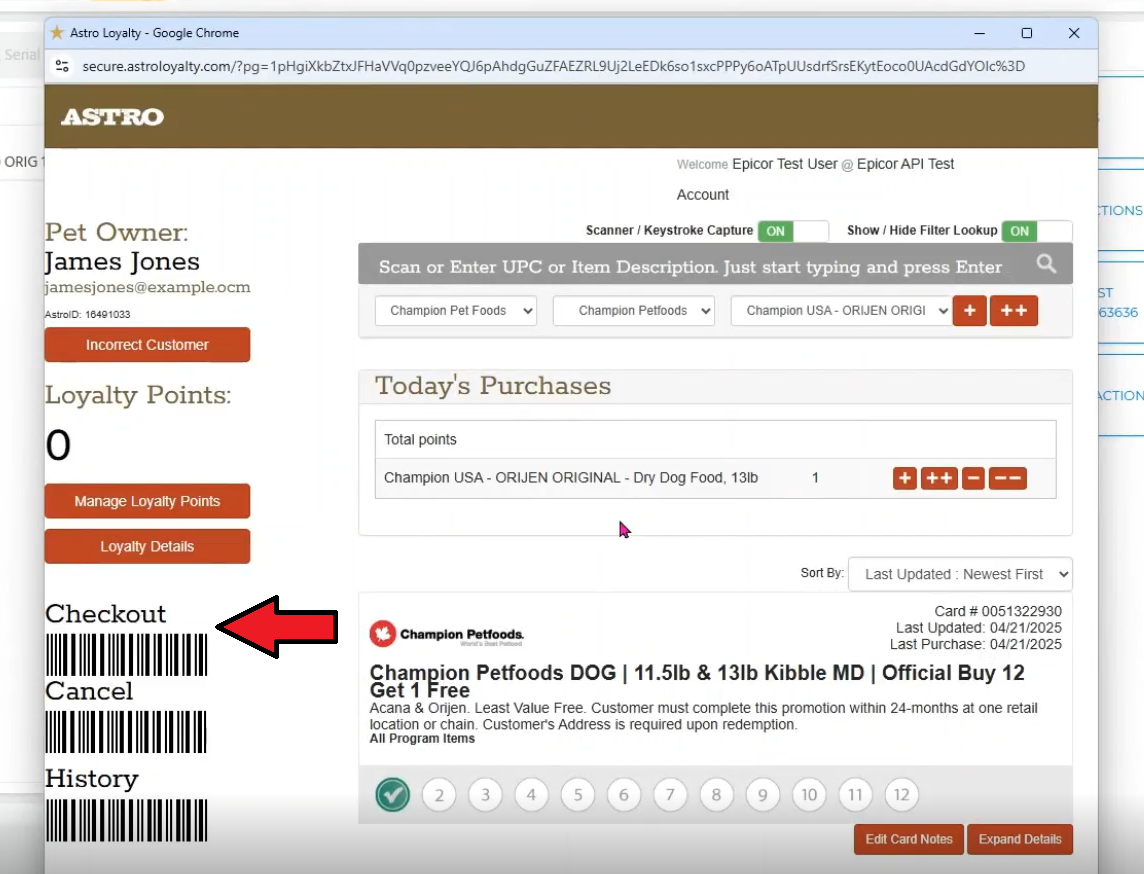
Task: Click the Incorrect Customer button
Action: (x=147, y=345)
